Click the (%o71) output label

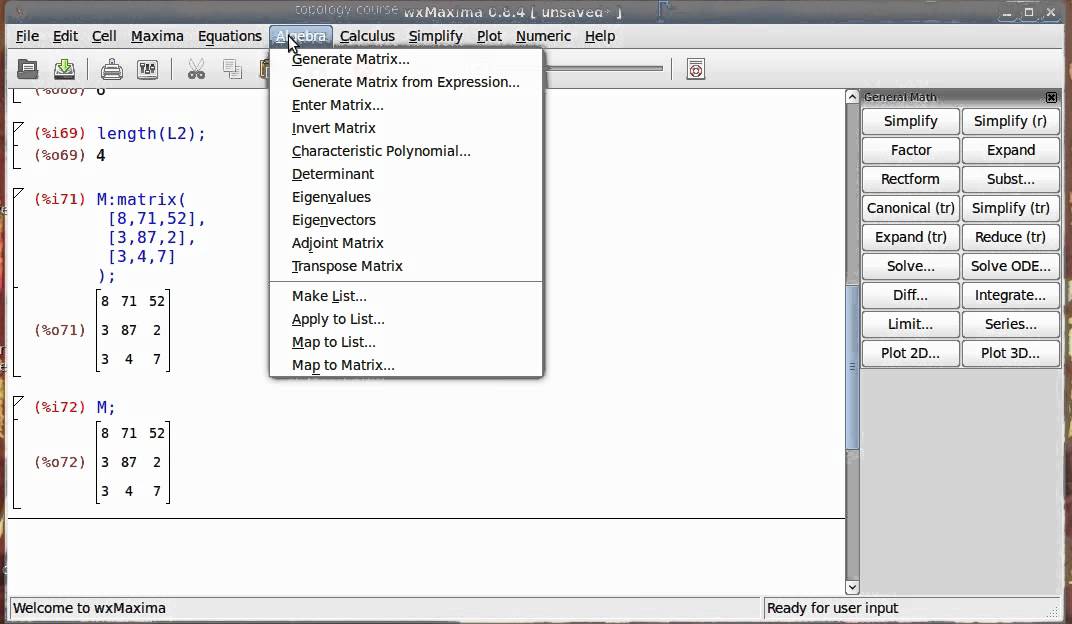click(x=59, y=330)
